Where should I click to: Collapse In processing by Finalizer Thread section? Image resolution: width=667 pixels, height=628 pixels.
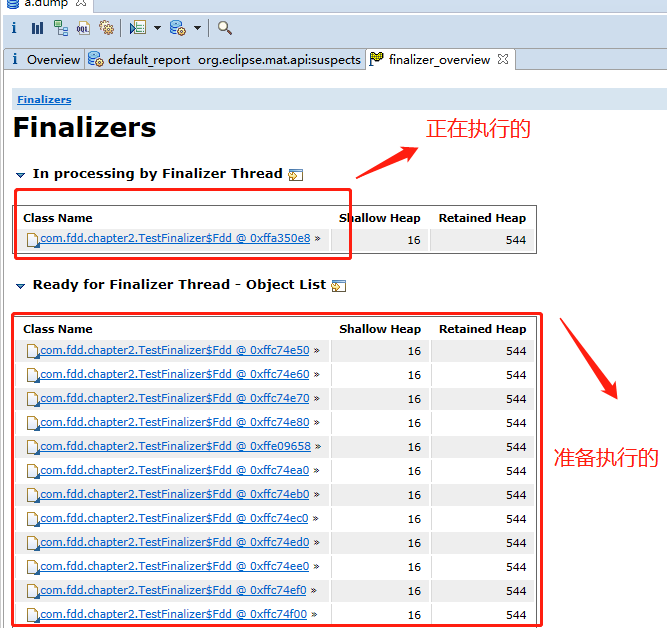21,174
